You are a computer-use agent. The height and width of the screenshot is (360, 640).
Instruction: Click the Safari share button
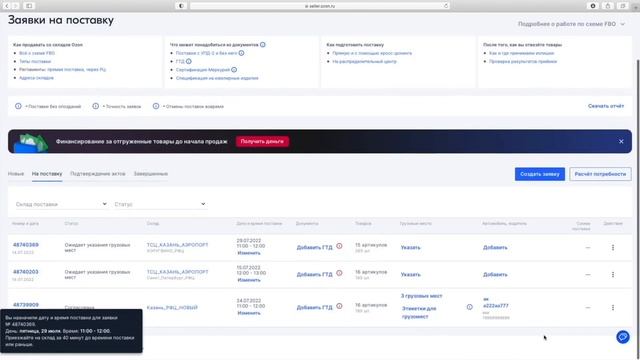click(x=608, y=6)
